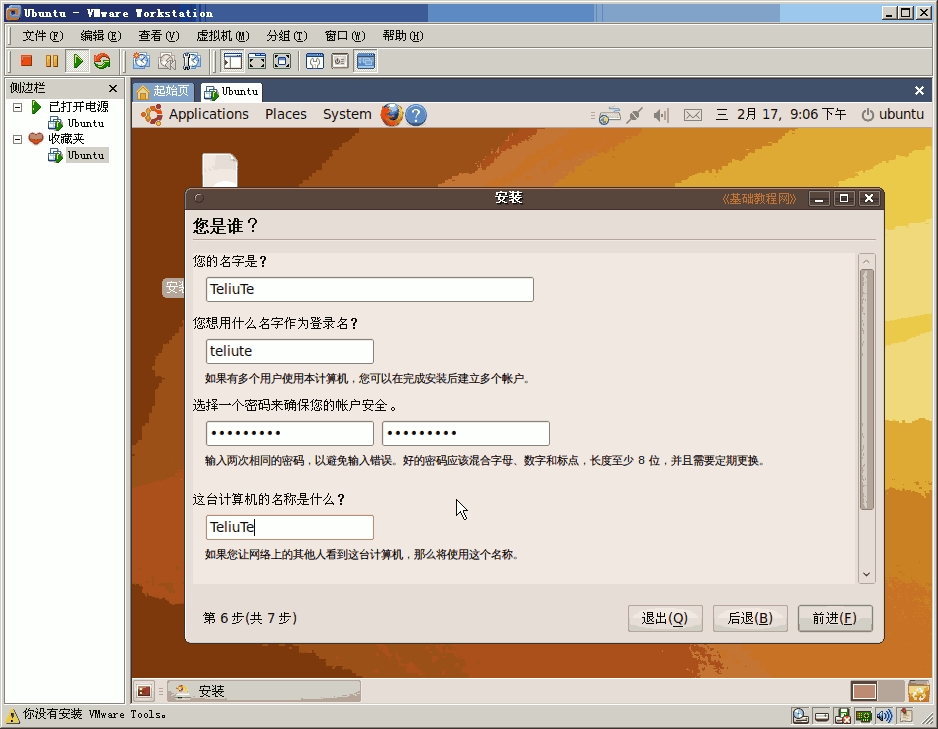
Task: Click the Suspend (pause) toolbar icon
Action: click(x=52, y=61)
